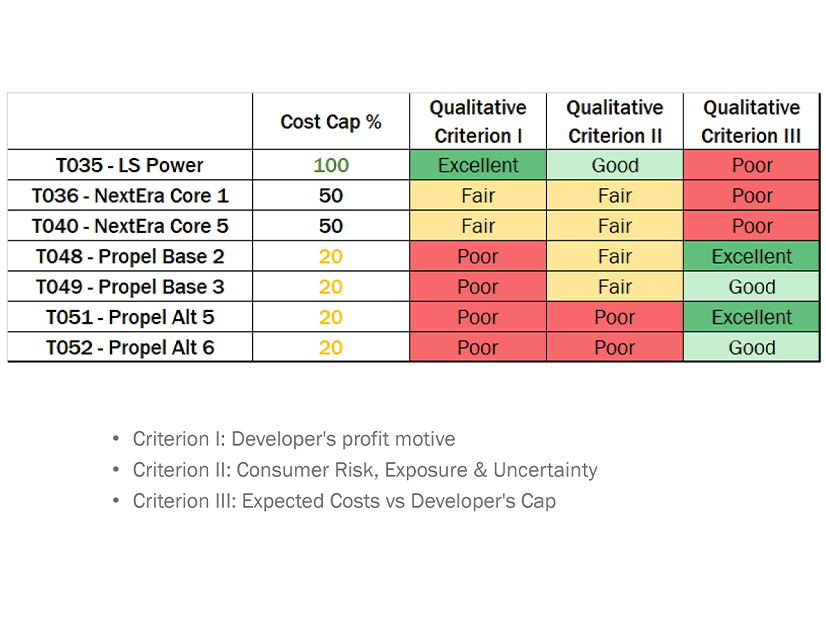Viewport: 826px width, 620px height.
Task: Click the Qualitative Criterion III column header
Action: [x=752, y=122]
